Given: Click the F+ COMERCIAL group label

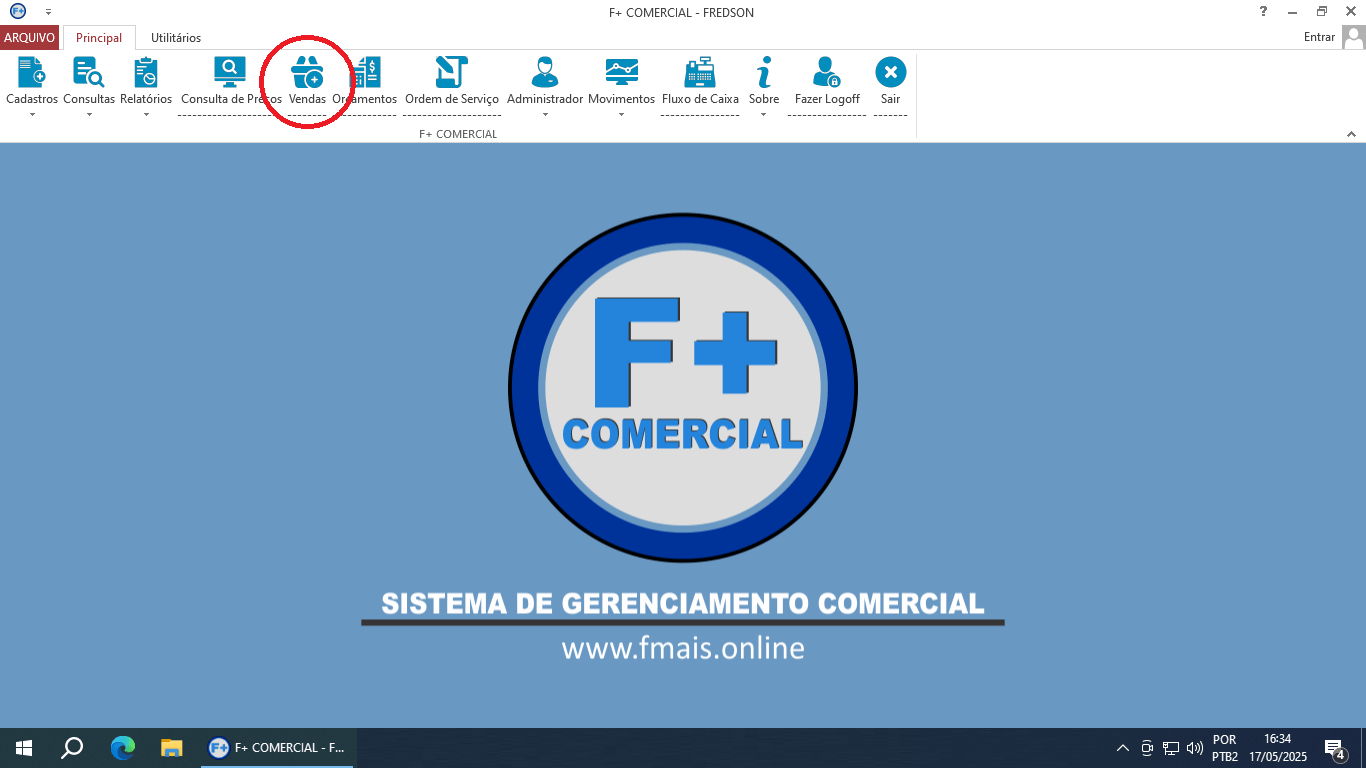Looking at the screenshot, I should point(458,134).
